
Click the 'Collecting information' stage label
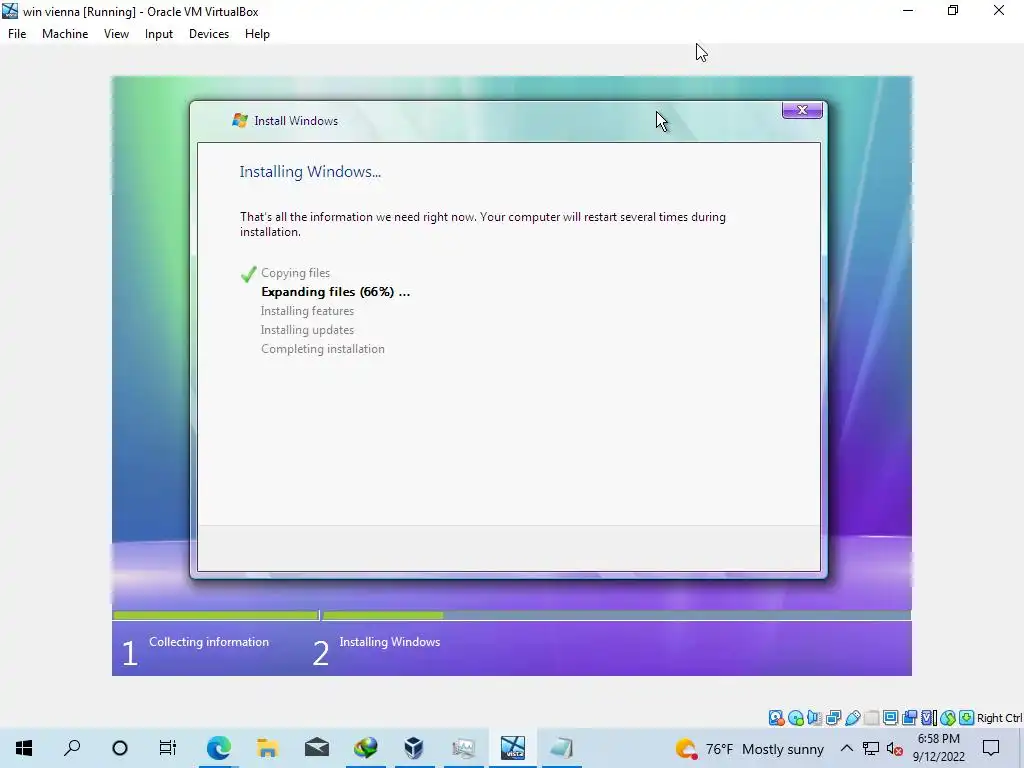pos(209,642)
